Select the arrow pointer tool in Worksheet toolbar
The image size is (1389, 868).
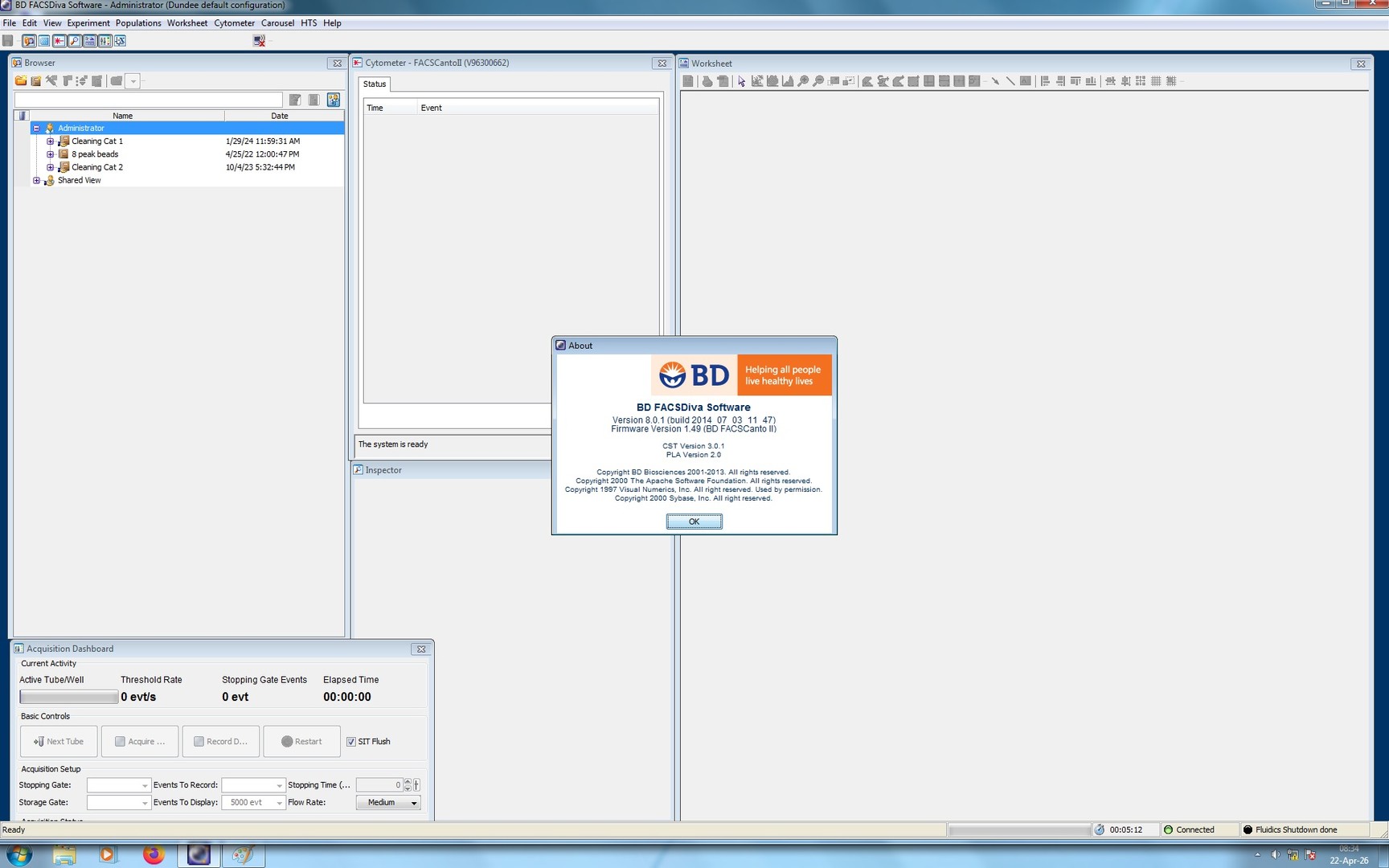(741, 81)
